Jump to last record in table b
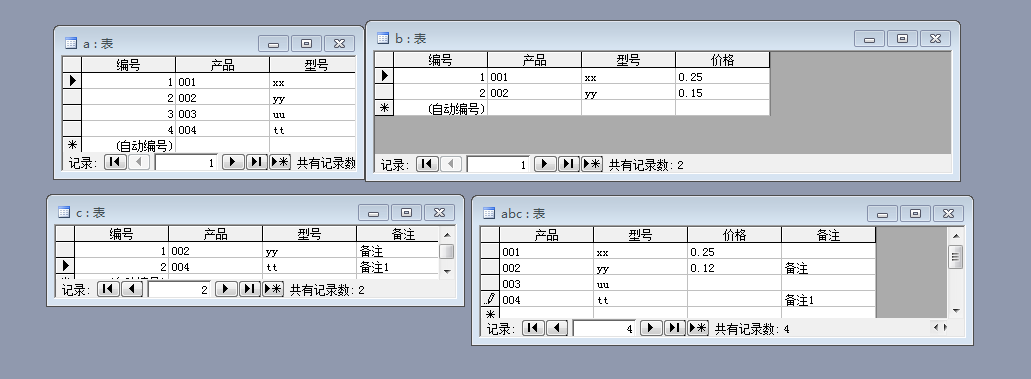The height and width of the screenshot is (379, 1031). tap(568, 164)
